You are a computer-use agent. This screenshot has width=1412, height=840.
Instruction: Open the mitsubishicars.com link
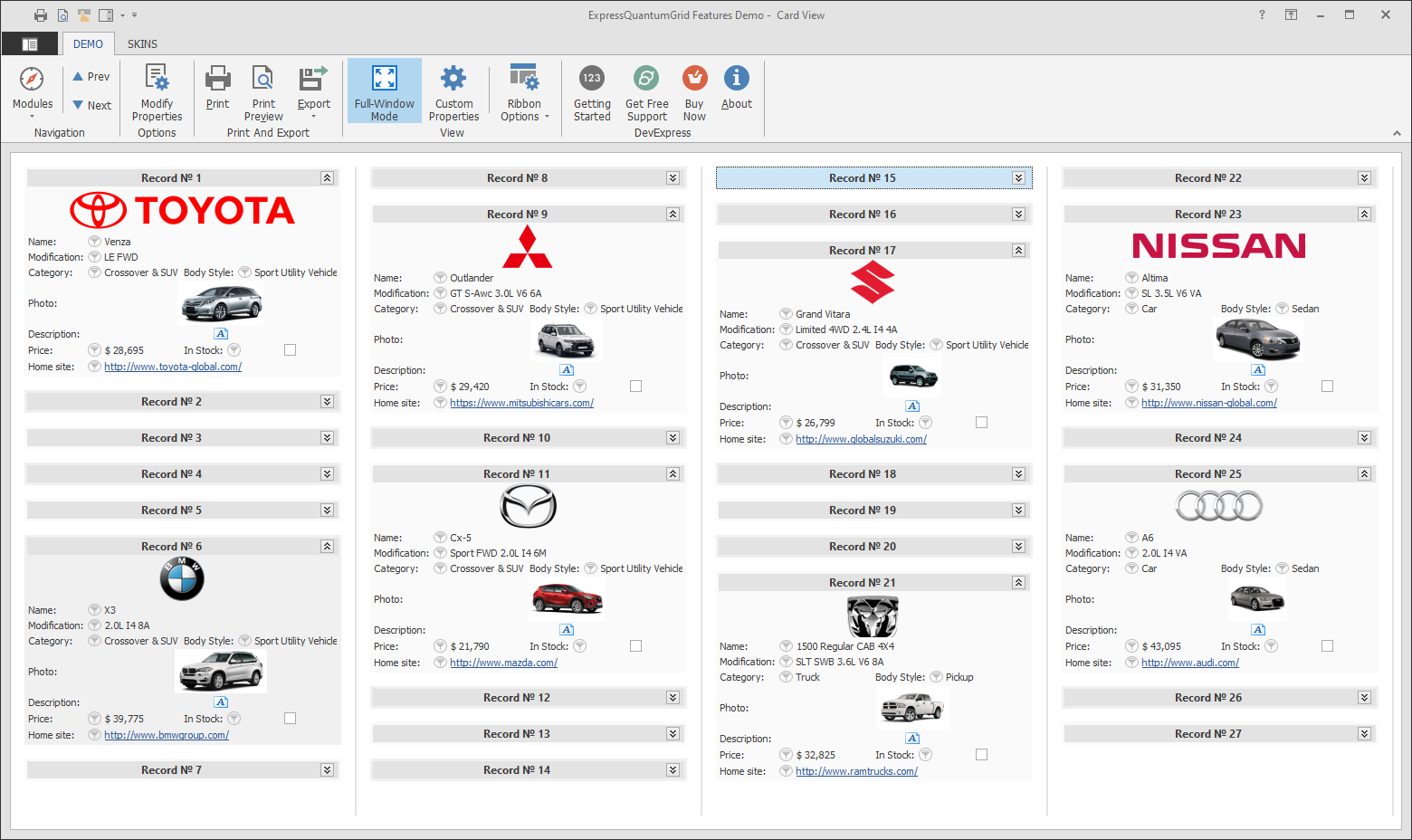point(521,403)
